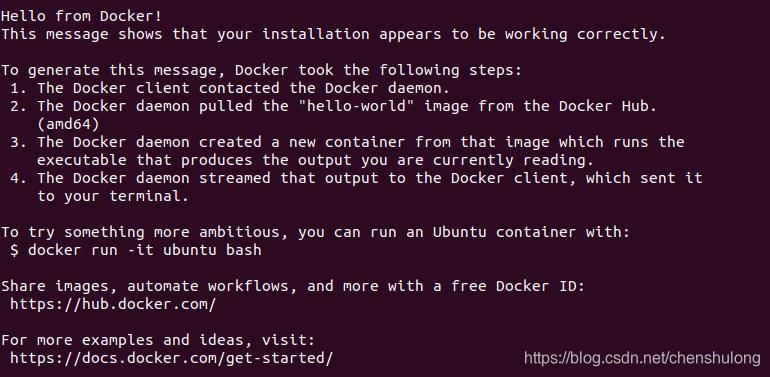Click 'To generate this message' heading line
770x377 pixels.
tap(261, 70)
